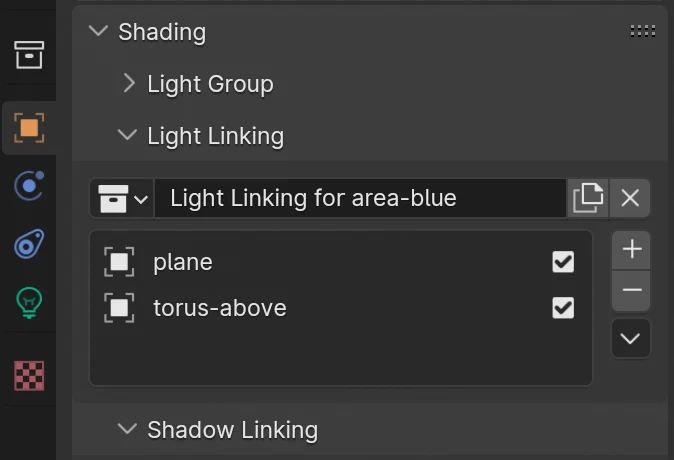Click the Shading panel drag grip dots

(643, 31)
